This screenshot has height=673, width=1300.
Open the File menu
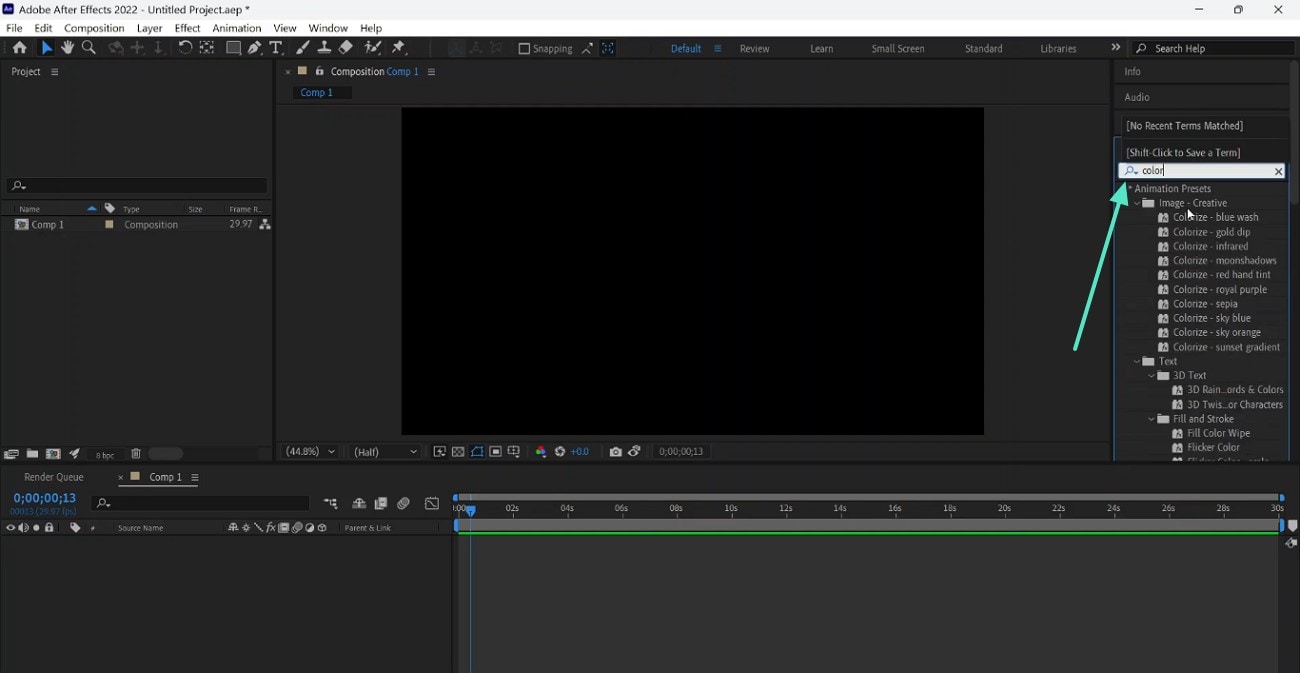coord(14,28)
